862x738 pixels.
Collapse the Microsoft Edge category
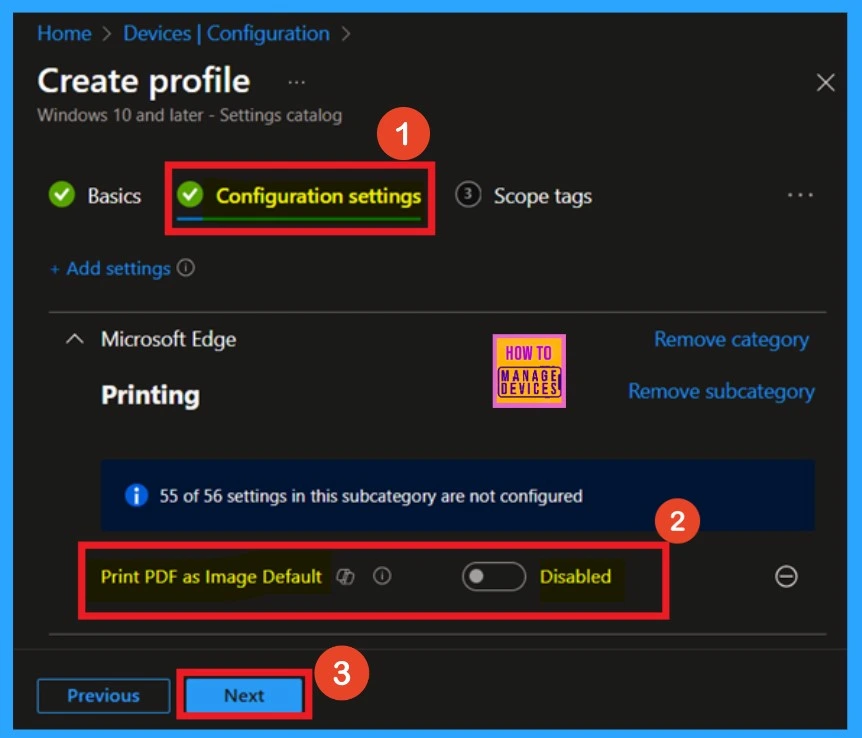coord(75,339)
